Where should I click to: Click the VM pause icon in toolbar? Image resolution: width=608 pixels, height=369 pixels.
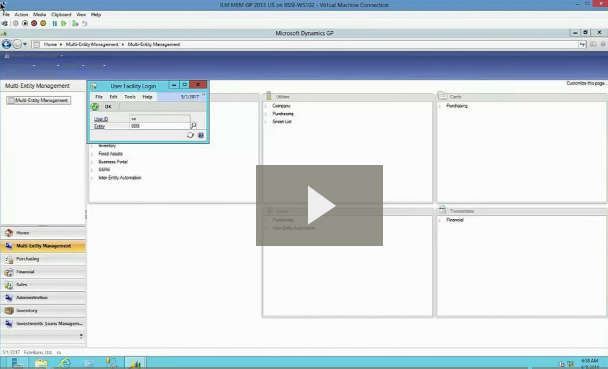(x=55, y=24)
